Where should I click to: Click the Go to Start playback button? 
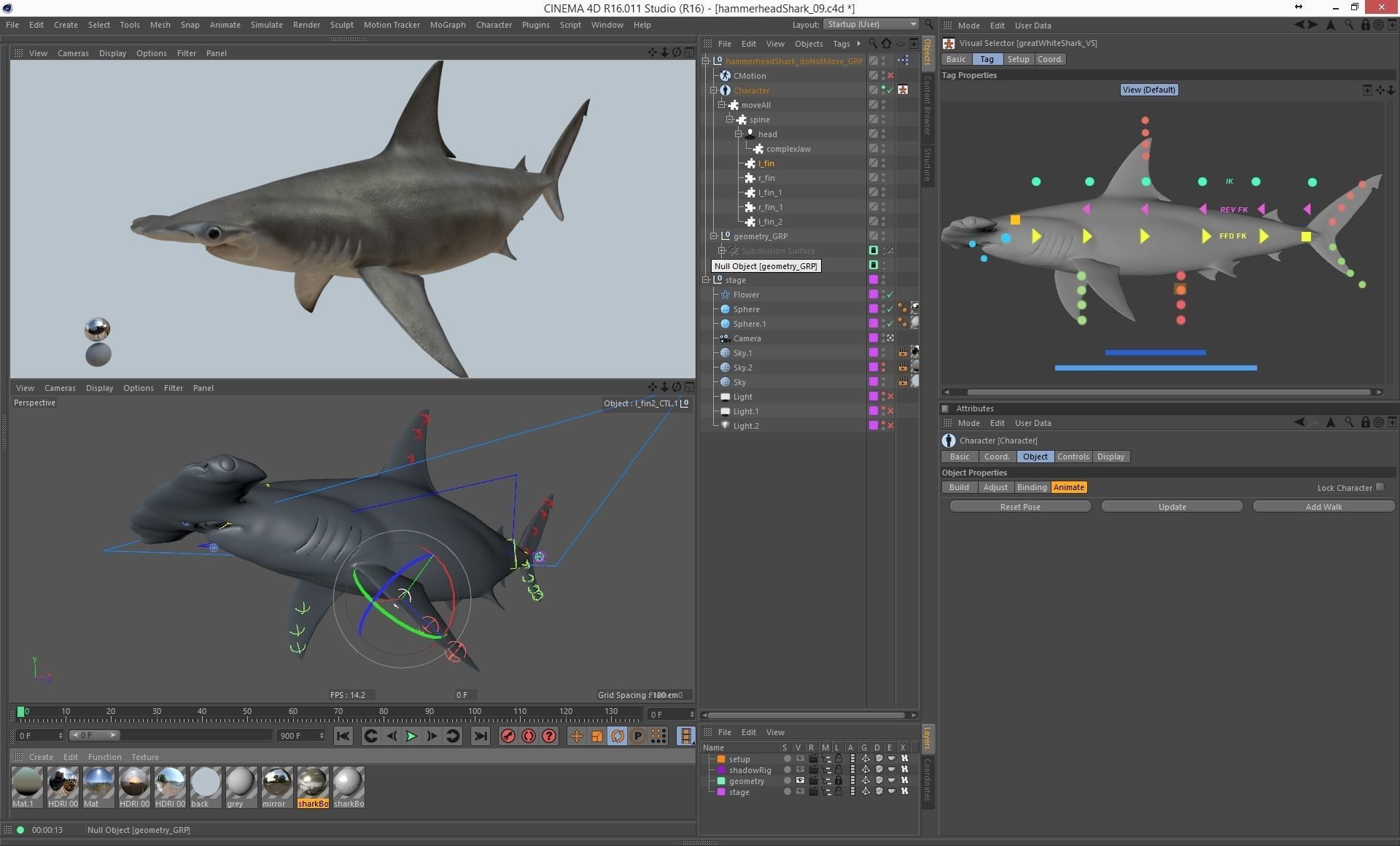(x=343, y=736)
